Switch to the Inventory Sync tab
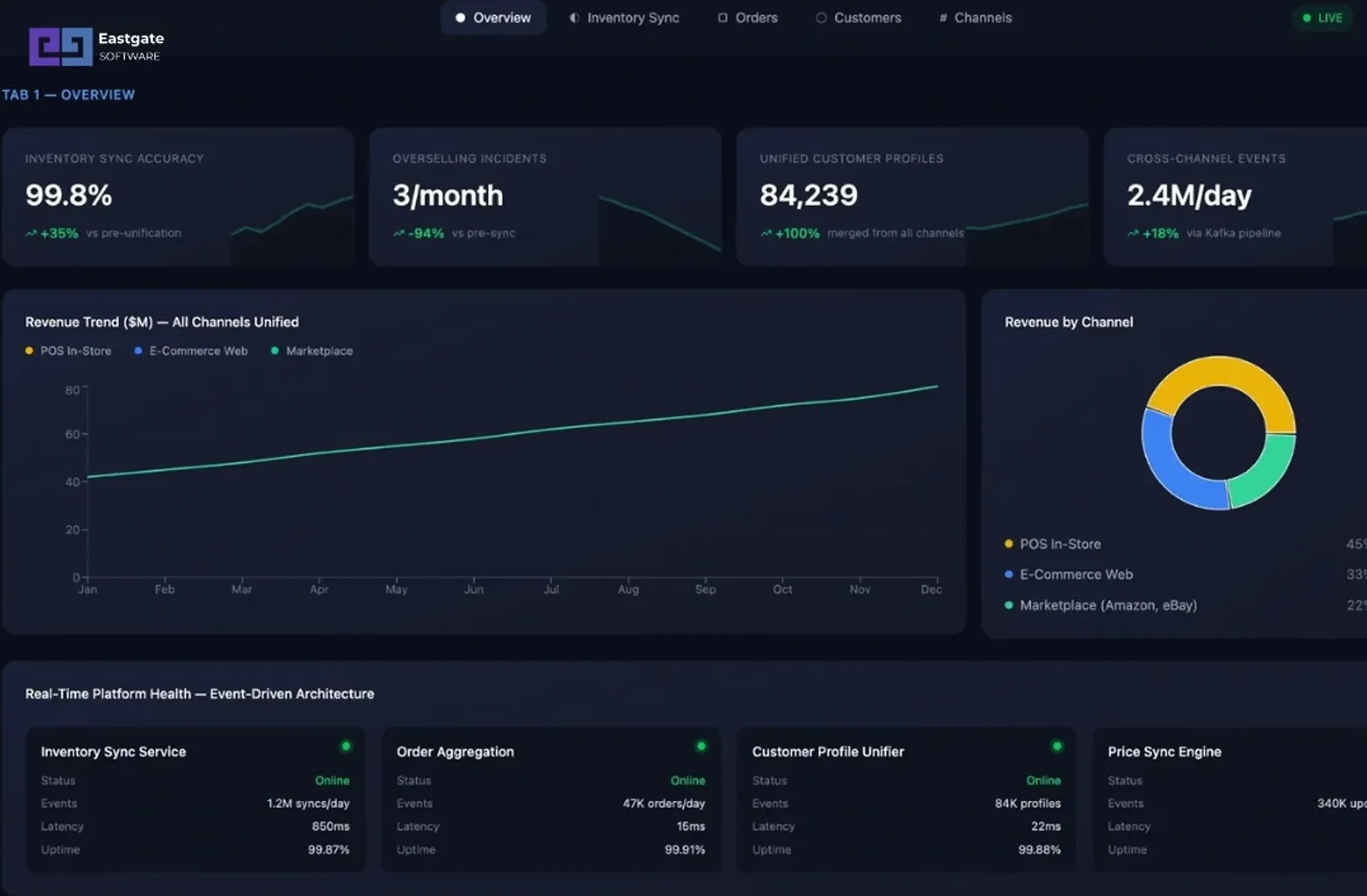1367x896 pixels. tap(624, 18)
